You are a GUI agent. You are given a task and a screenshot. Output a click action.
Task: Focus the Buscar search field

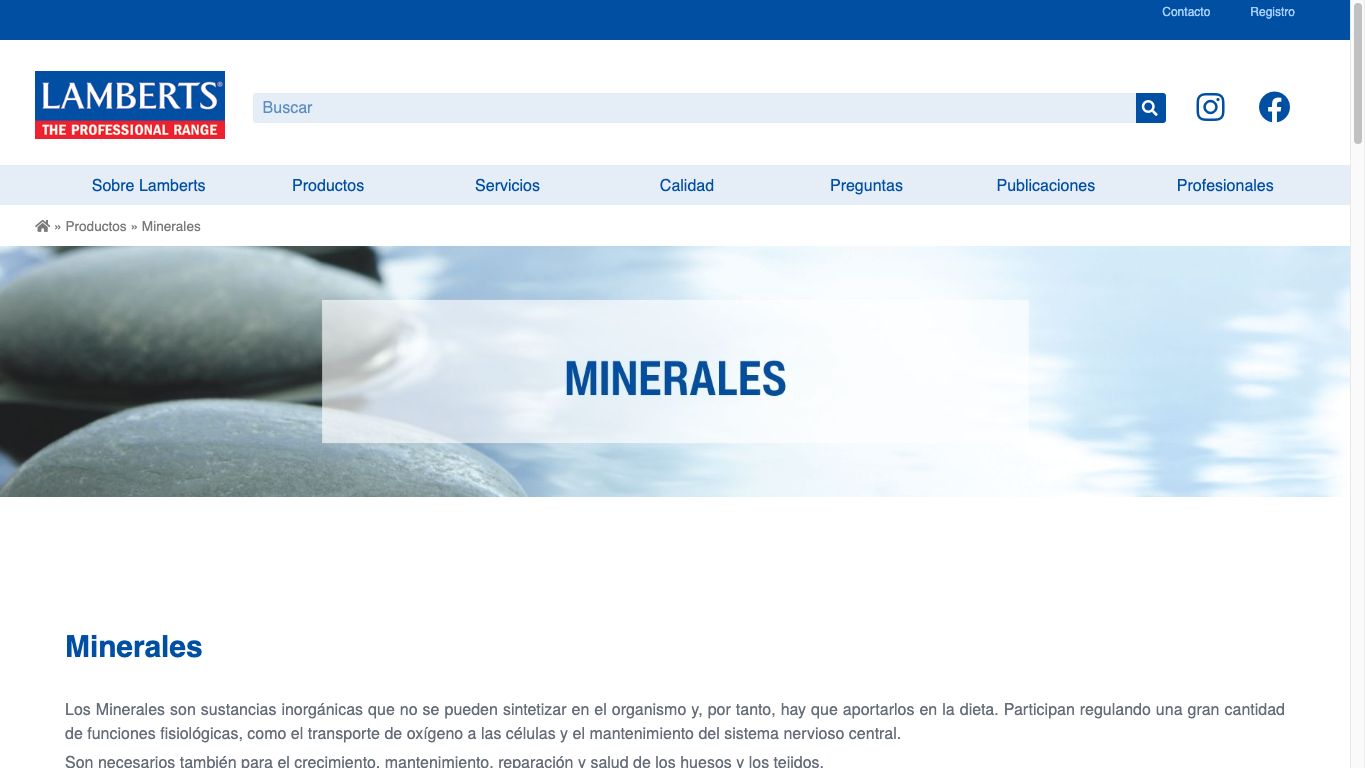694,108
